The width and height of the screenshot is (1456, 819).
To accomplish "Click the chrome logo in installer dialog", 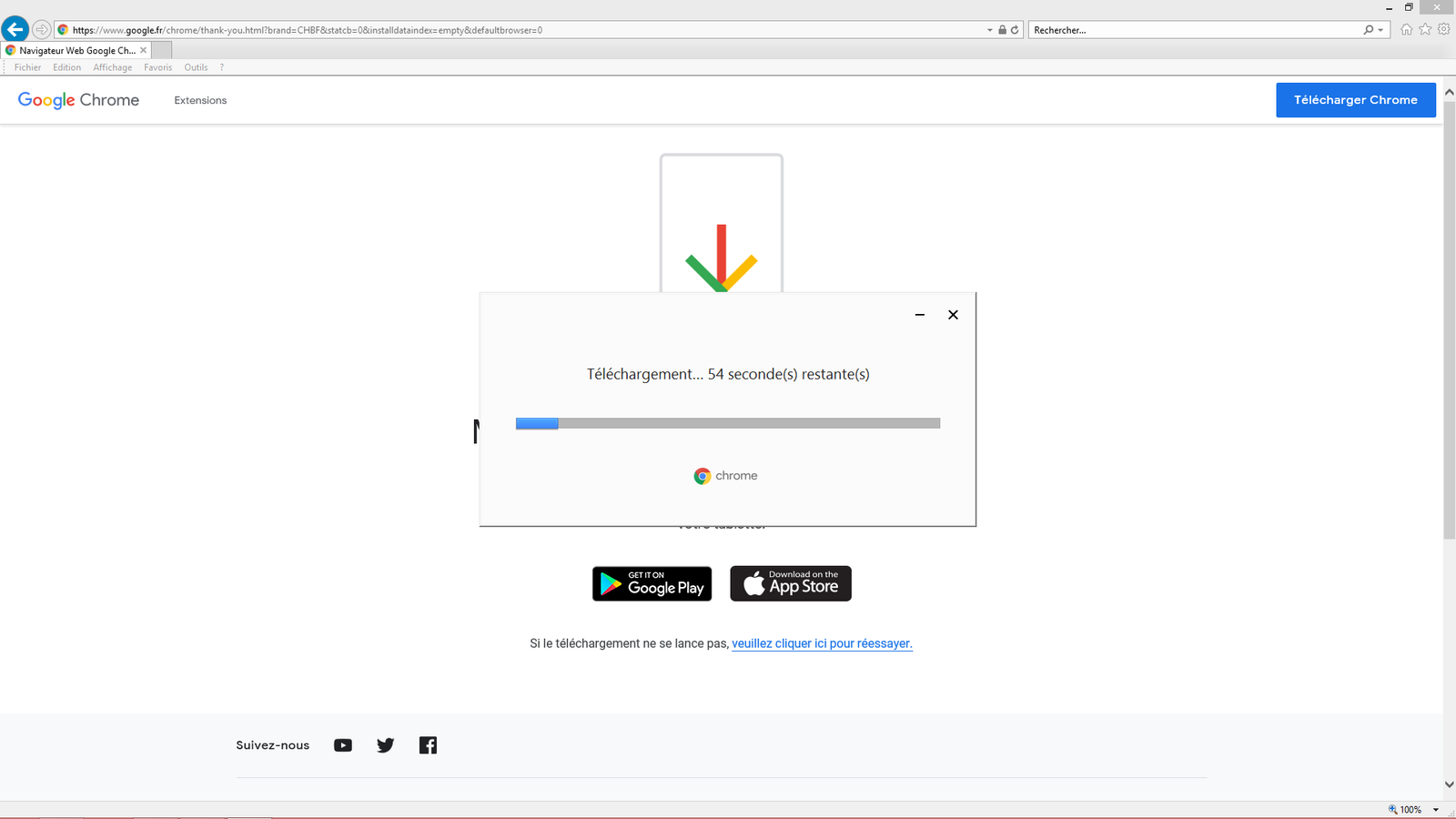I will pyautogui.click(x=725, y=476).
